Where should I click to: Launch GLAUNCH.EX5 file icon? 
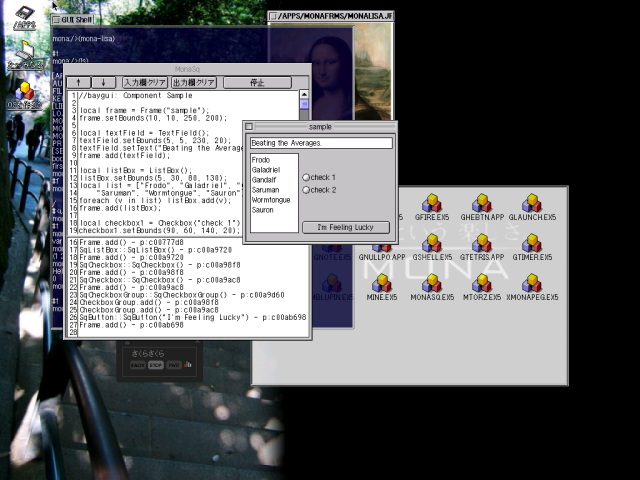(532, 207)
